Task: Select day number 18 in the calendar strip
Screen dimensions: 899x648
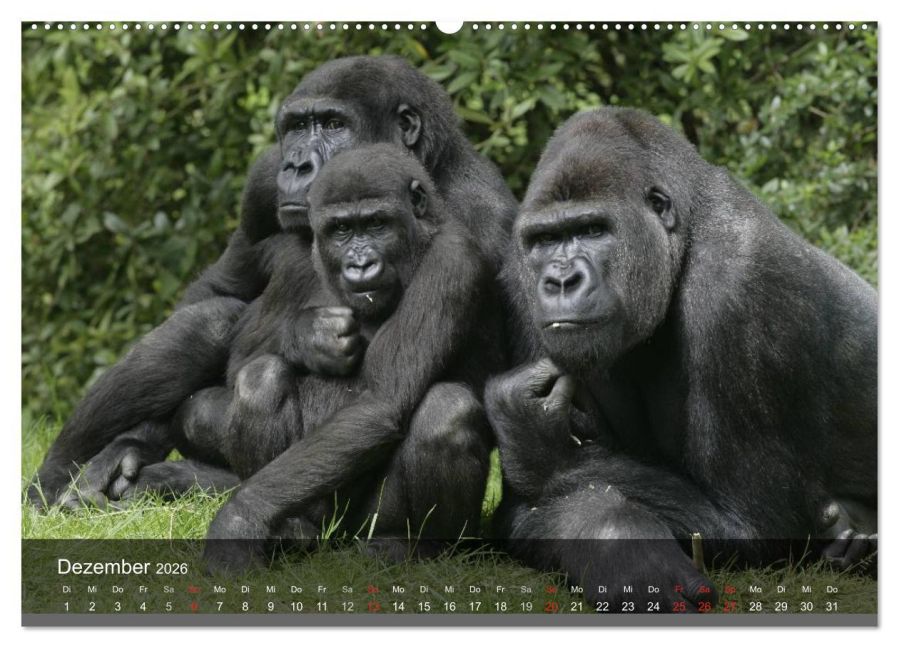Action: pos(501,606)
